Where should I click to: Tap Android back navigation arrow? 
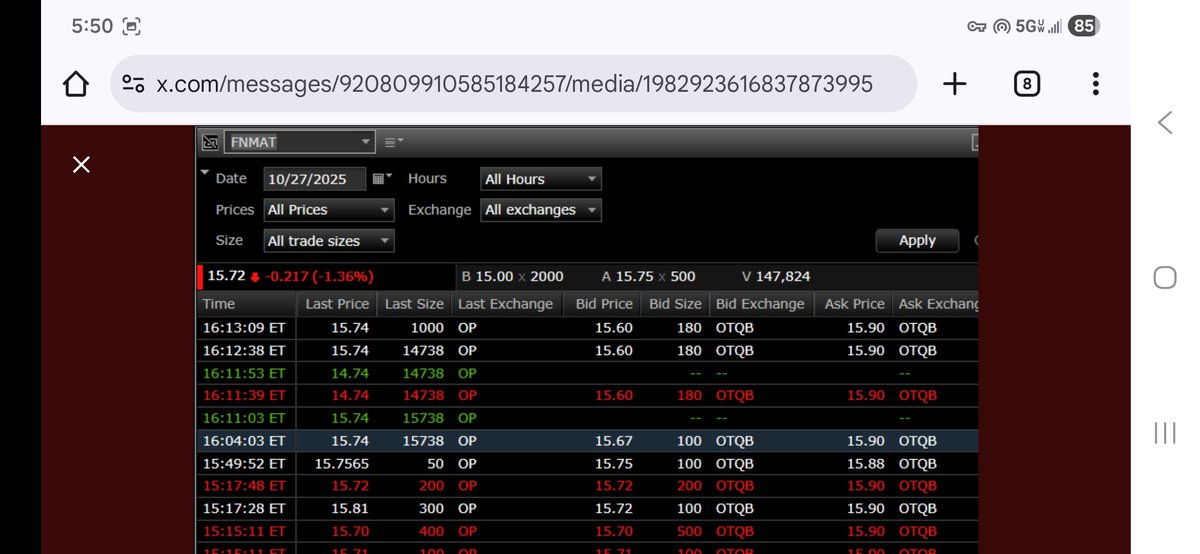pyautogui.click(x=1165, y=123)
